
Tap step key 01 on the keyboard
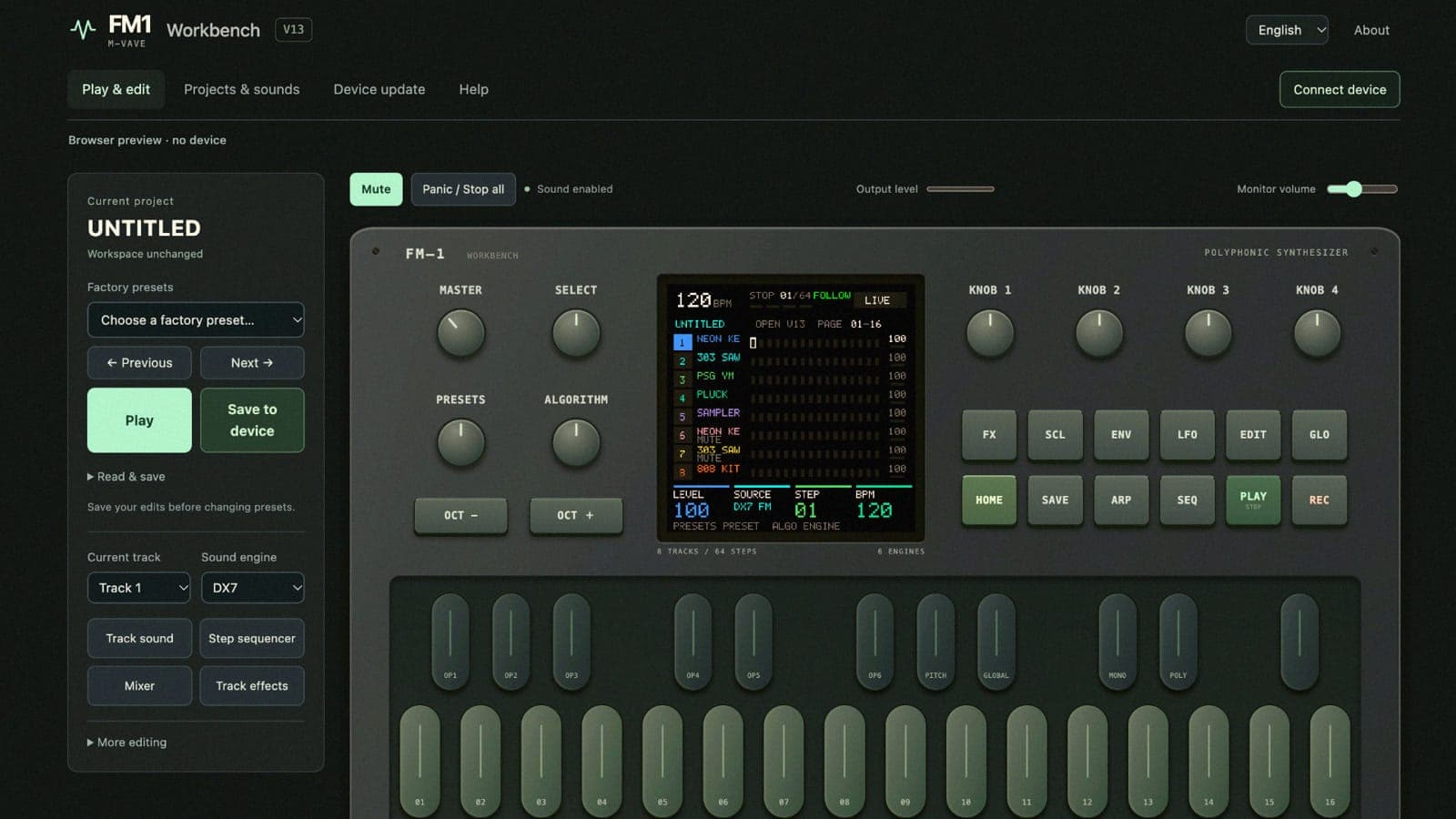coord(420,761)
